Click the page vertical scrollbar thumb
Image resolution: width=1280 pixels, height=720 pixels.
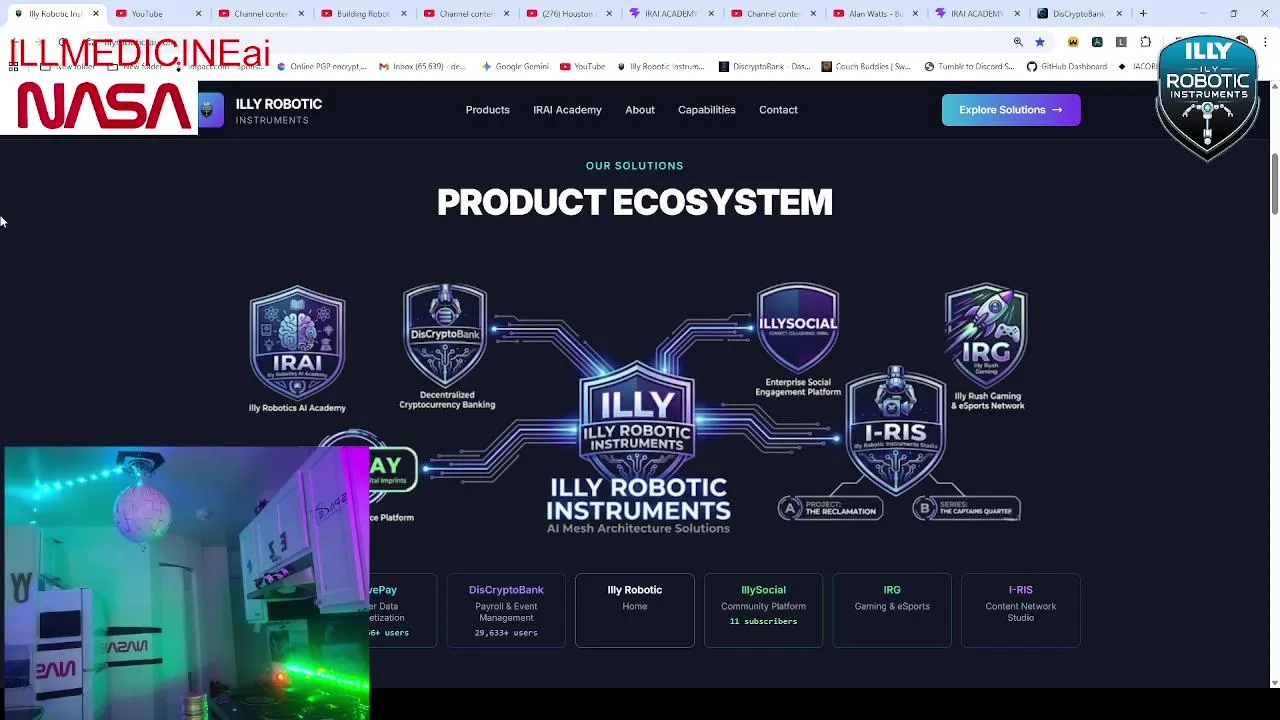coord(1274,183)
